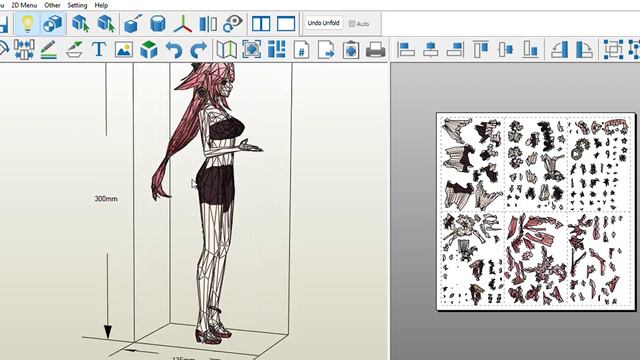Toggle the light bulb lighting icon

(27, 23)
